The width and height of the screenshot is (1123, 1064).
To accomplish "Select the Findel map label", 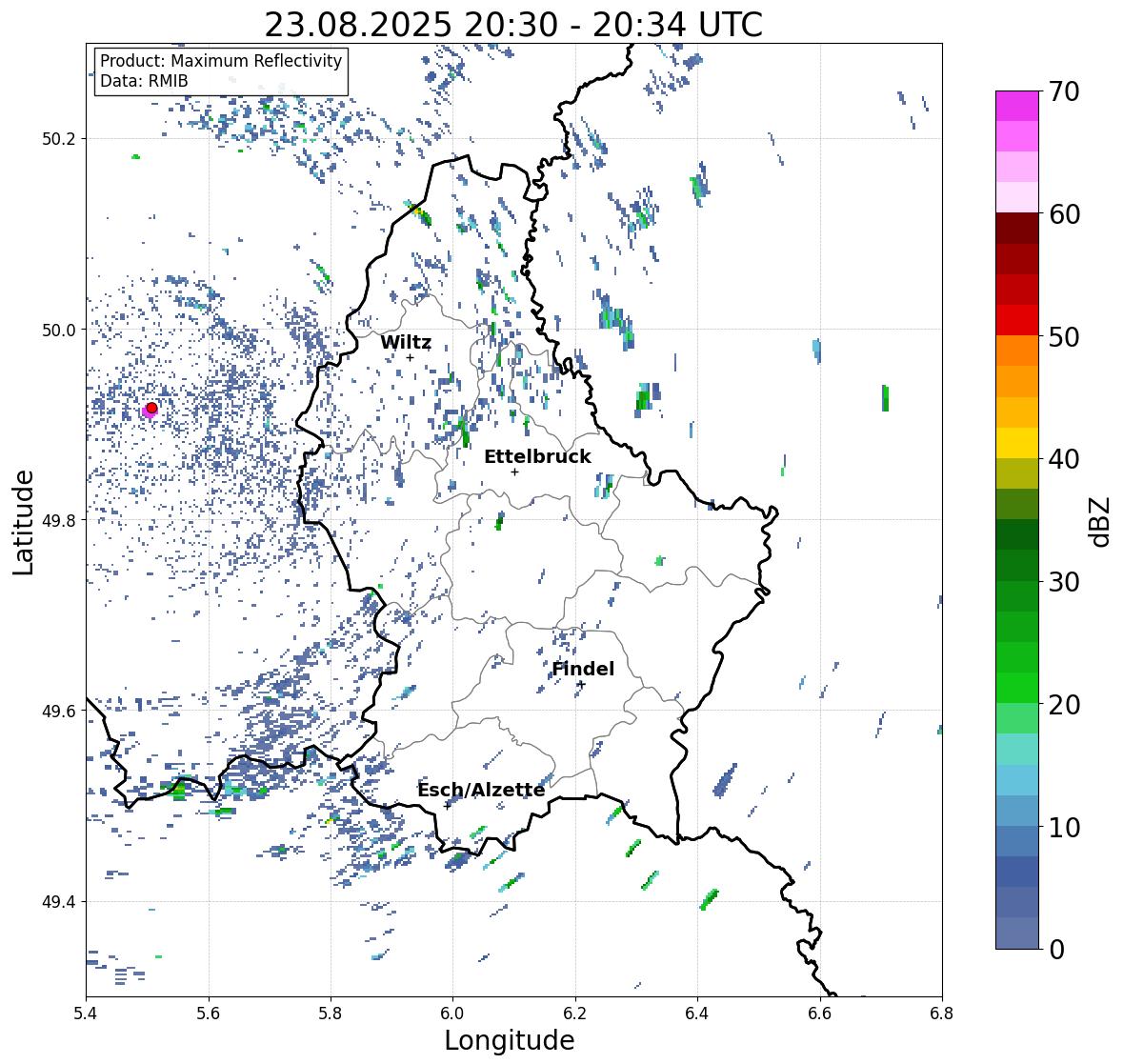I will point(582,669).
